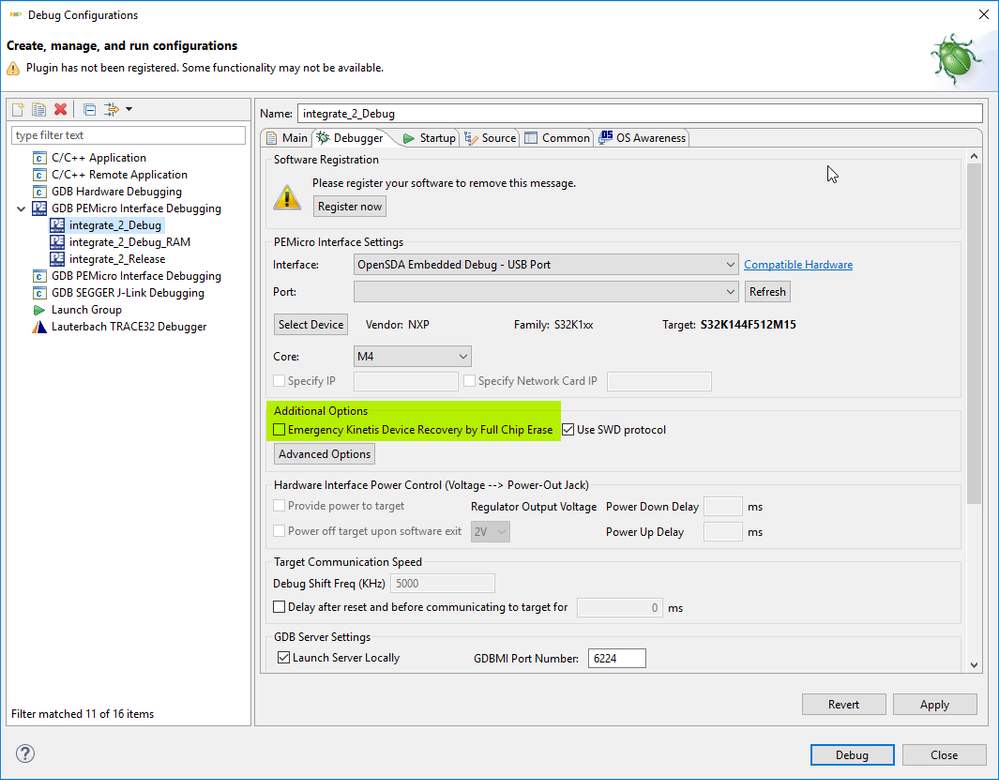Click the Lauterbach TRACE32 Debugger icon
The image size is (999, 780).
[40, 327]
